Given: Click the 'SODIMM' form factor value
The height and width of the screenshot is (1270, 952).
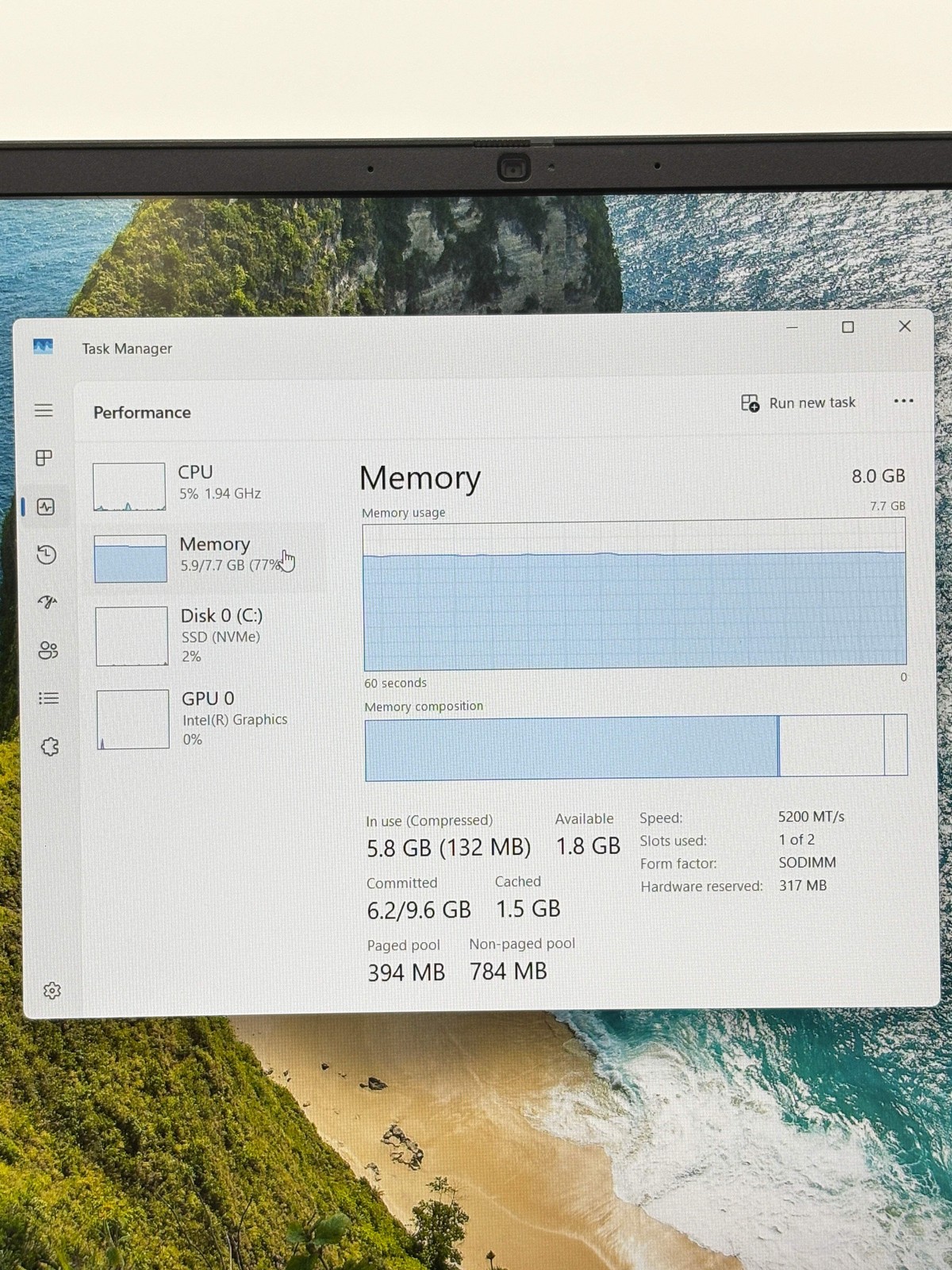Looking at the screenshot, I should [x=807, y=862].
